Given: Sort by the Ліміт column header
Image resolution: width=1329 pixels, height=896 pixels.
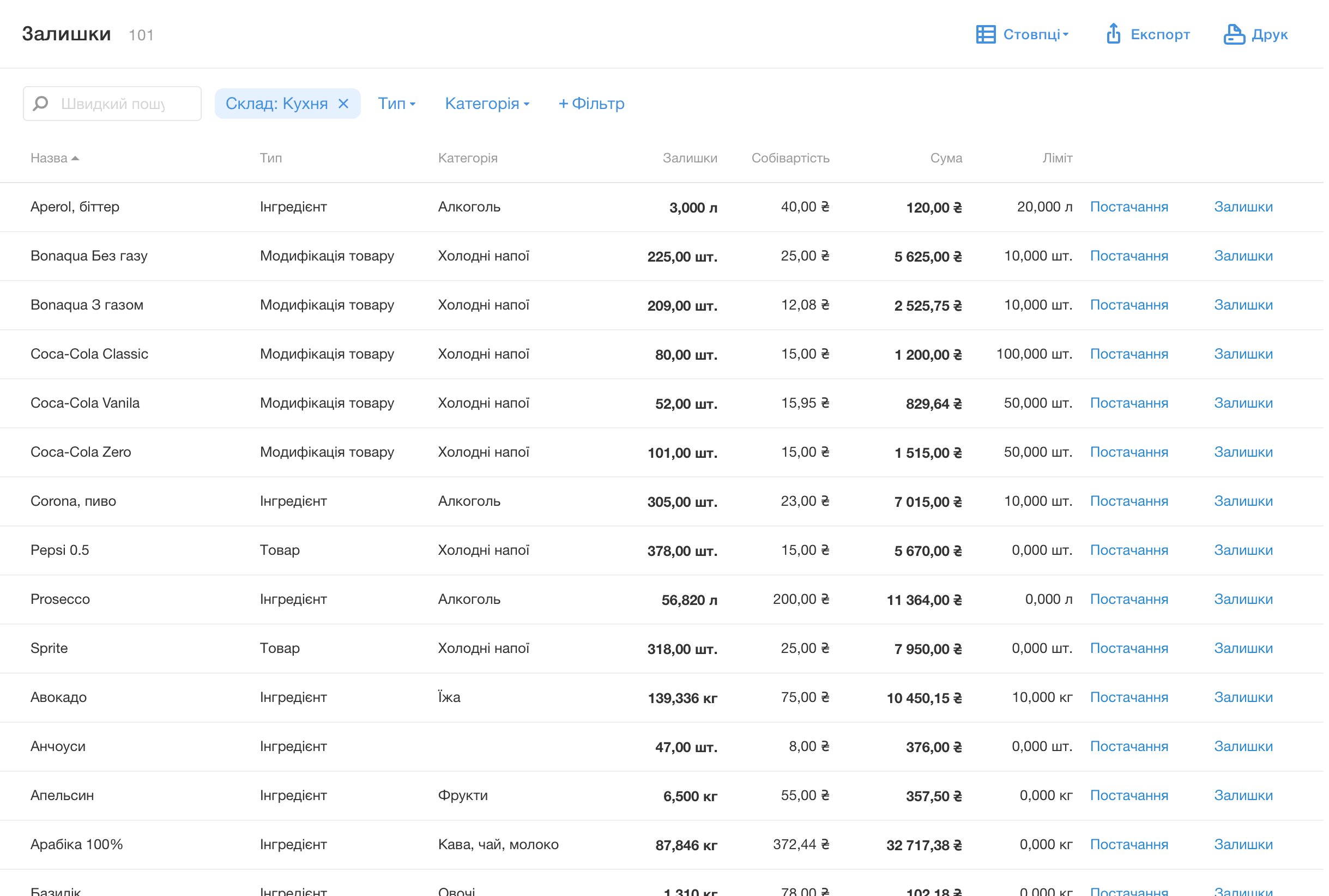Looking at the screenshot, I should [x=1056, y=158].
